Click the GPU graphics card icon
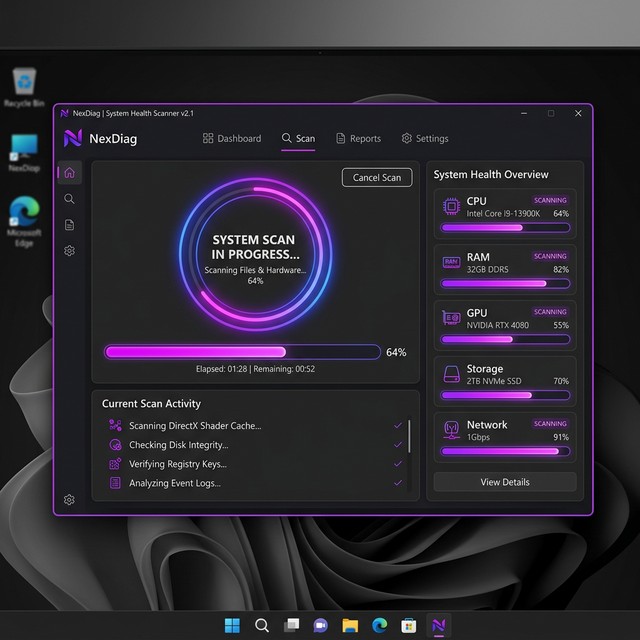The width and height of the screenshot is (640, 640). 450,318
